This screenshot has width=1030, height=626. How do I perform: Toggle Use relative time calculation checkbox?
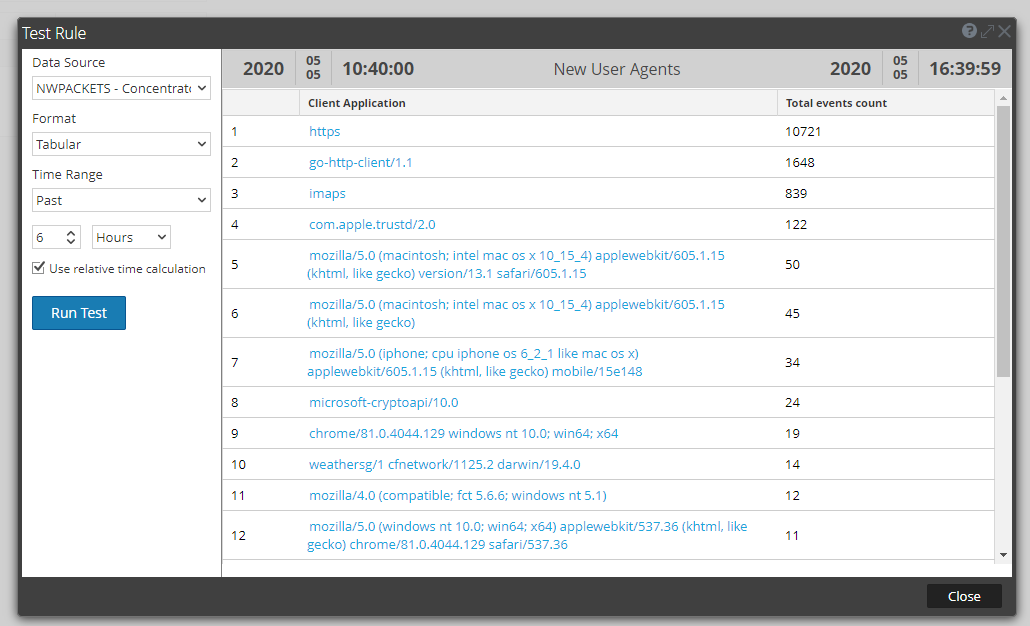39,268
